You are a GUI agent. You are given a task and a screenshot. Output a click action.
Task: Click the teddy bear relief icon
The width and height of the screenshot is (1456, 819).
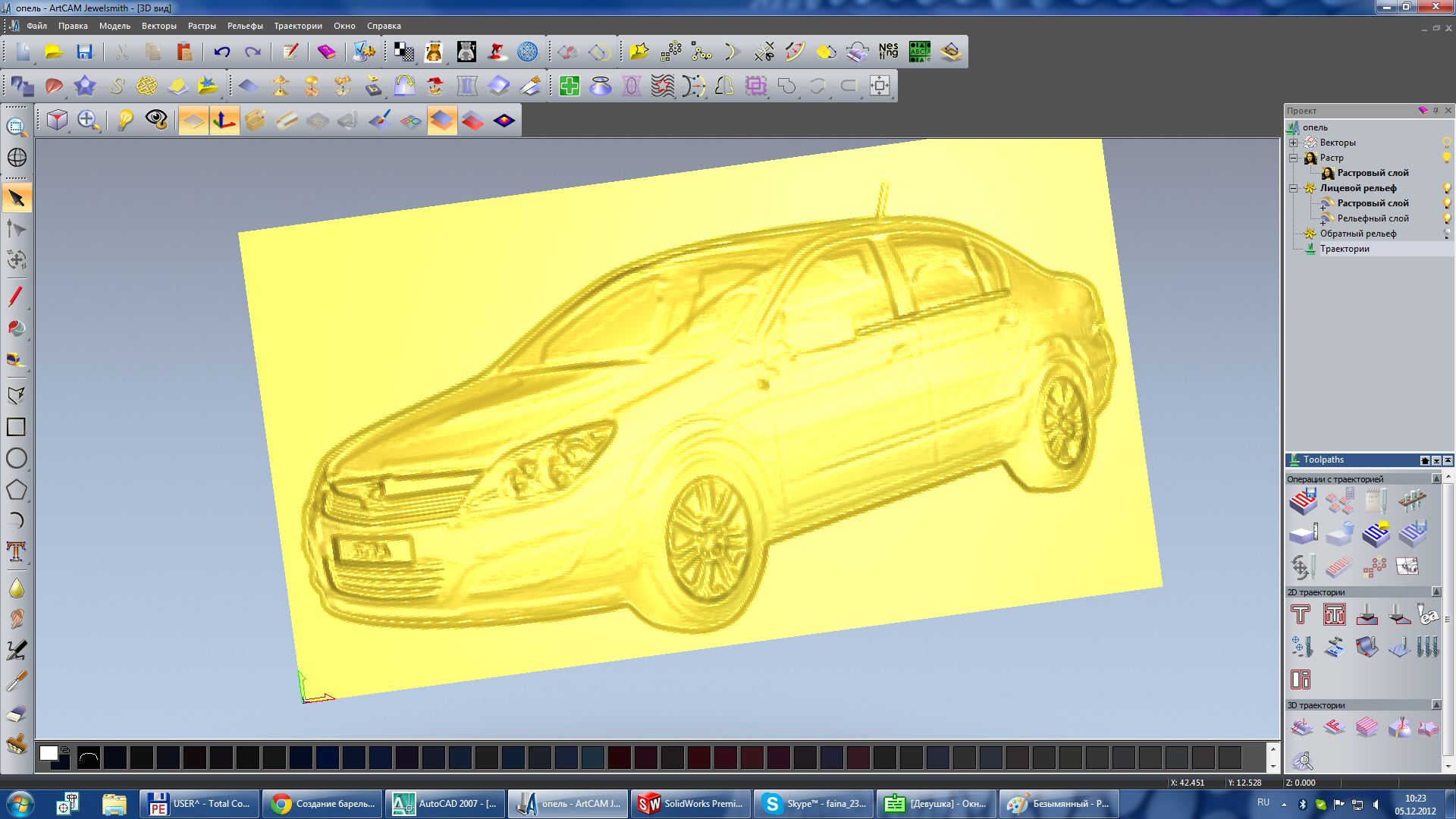[x=434, y=52]
